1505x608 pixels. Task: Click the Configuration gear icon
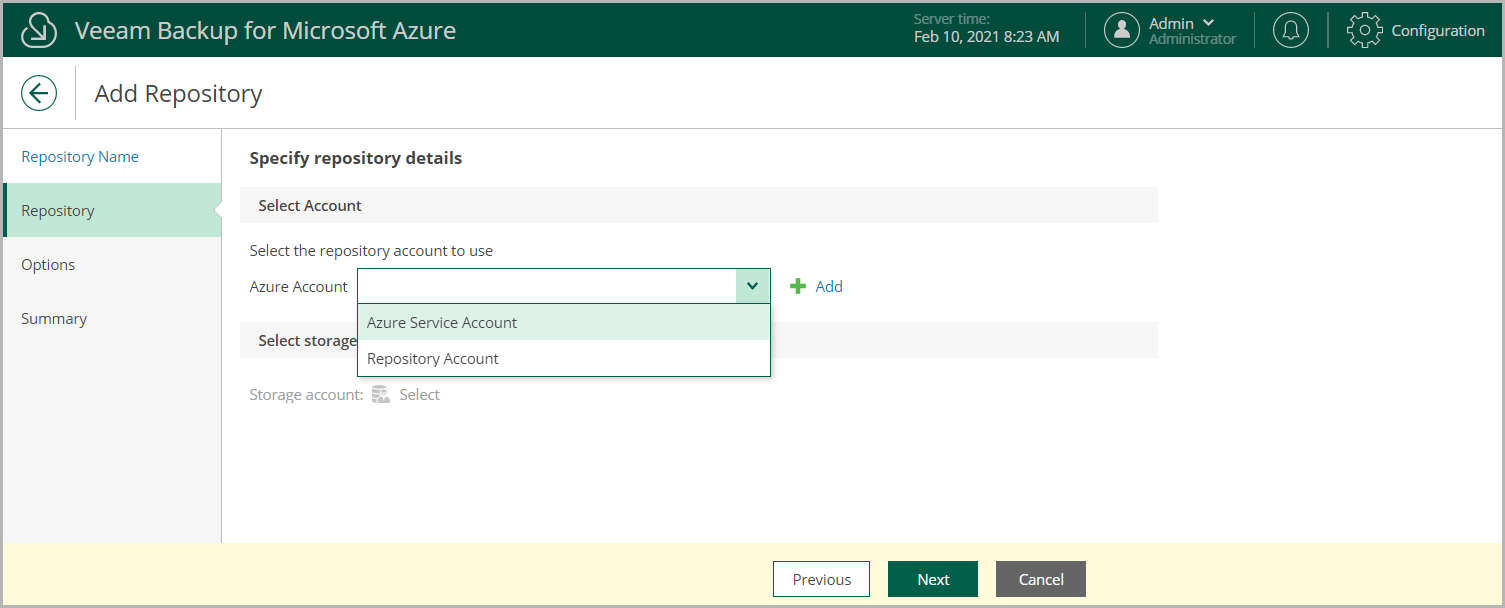click(x=1365, y=30)
